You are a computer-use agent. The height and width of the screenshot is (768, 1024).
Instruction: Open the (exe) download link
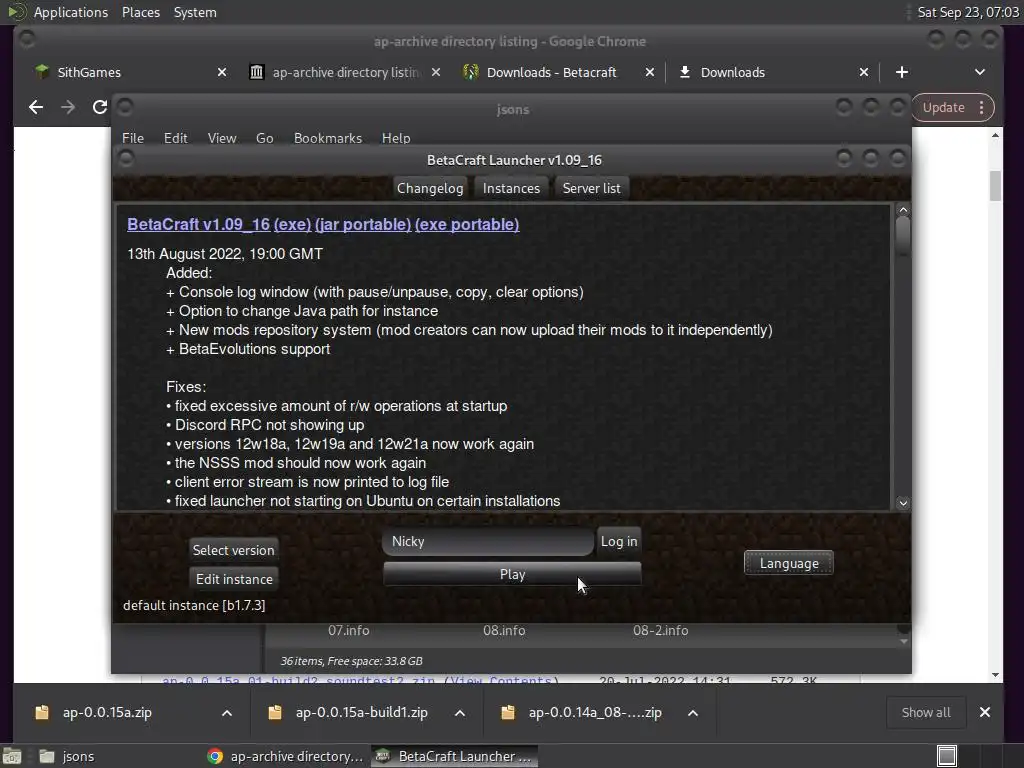[x=293, y=225]
